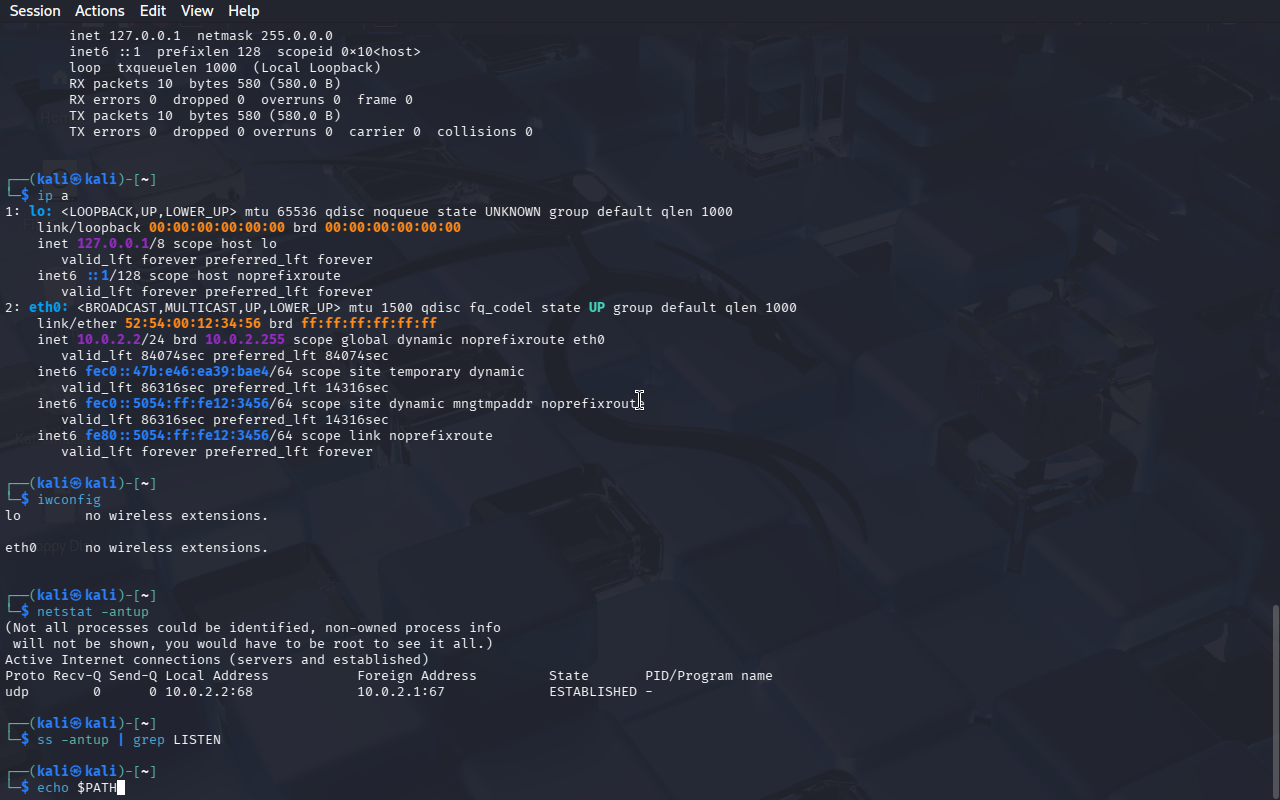Click the ss -antup grep LISTEN command

tap(129, 740)
